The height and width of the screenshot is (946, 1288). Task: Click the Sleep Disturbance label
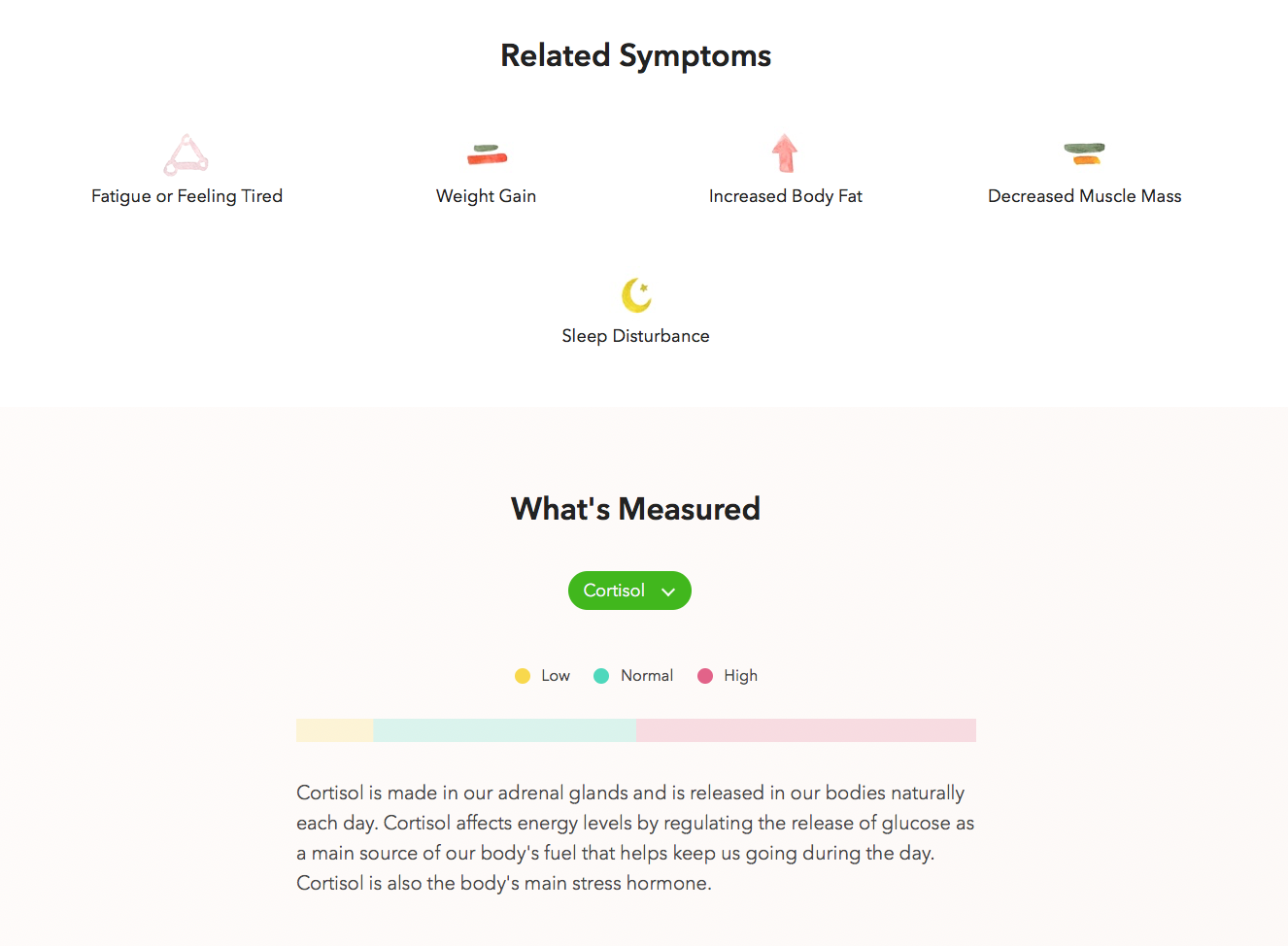coord(635,336)
